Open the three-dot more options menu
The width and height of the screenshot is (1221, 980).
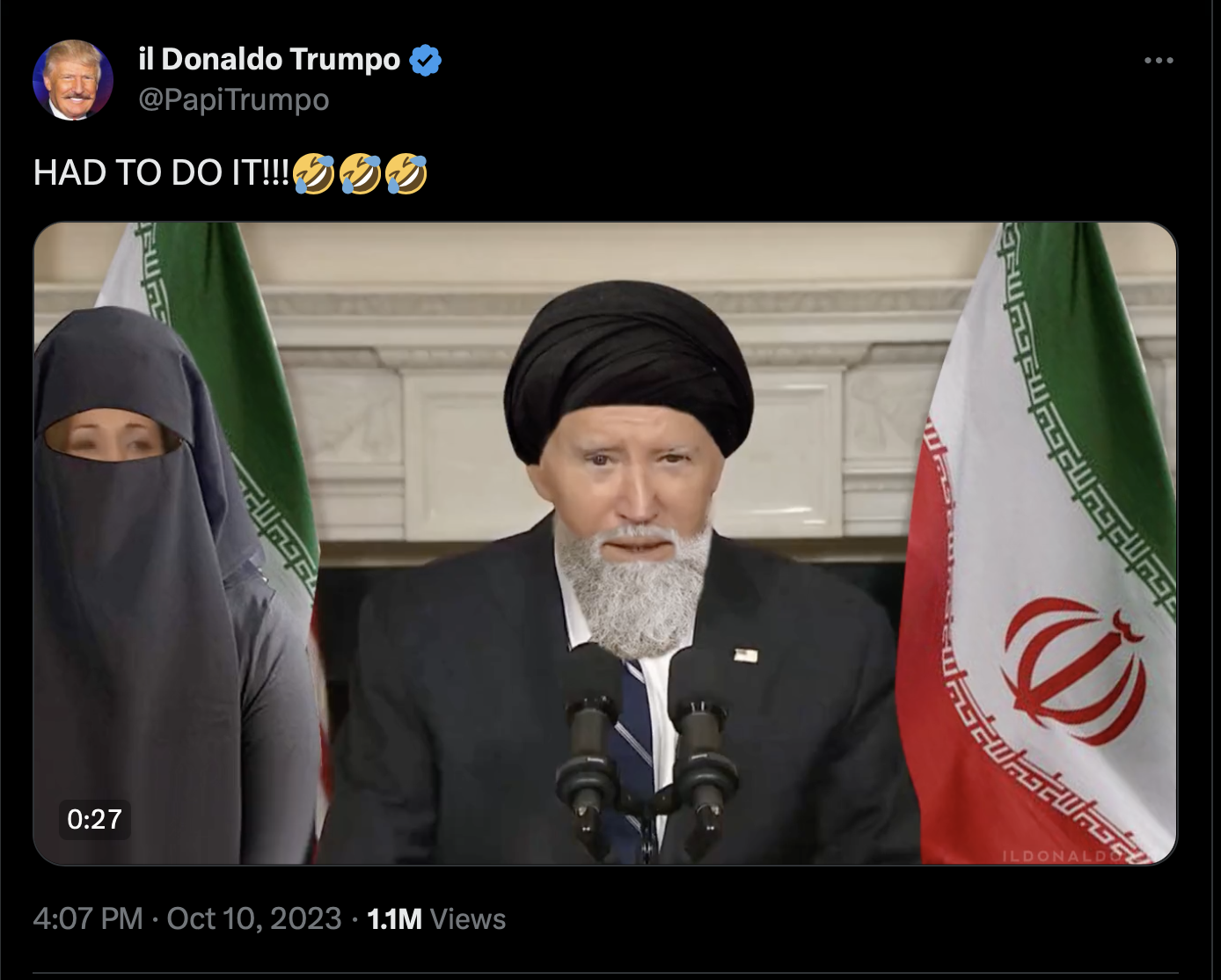pyautogui.click(x=1159, y=61)
